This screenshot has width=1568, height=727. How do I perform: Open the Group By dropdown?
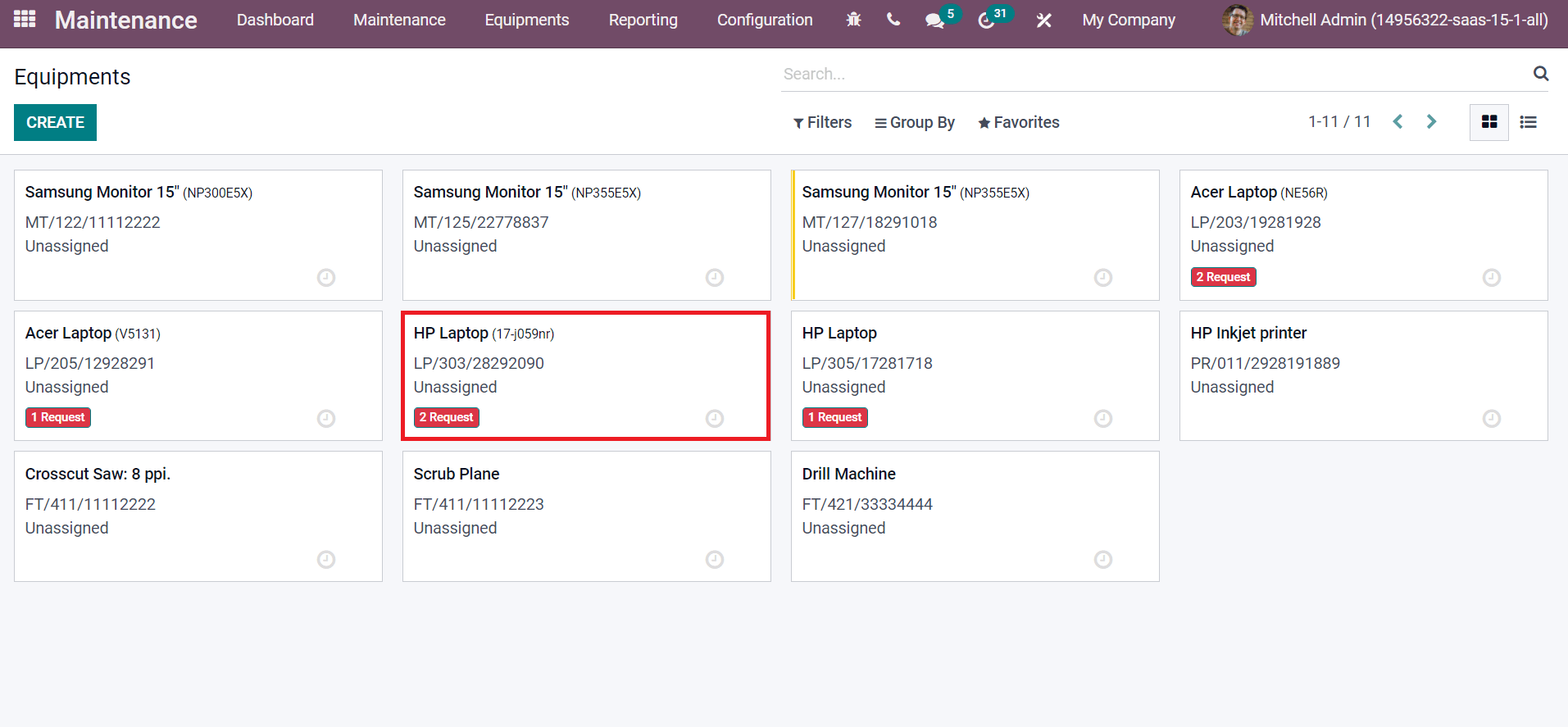915,122
